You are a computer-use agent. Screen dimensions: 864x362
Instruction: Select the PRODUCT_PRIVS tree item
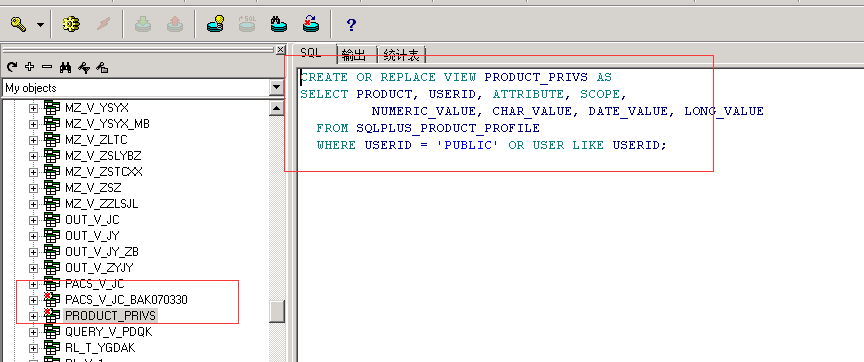(111, 316)
